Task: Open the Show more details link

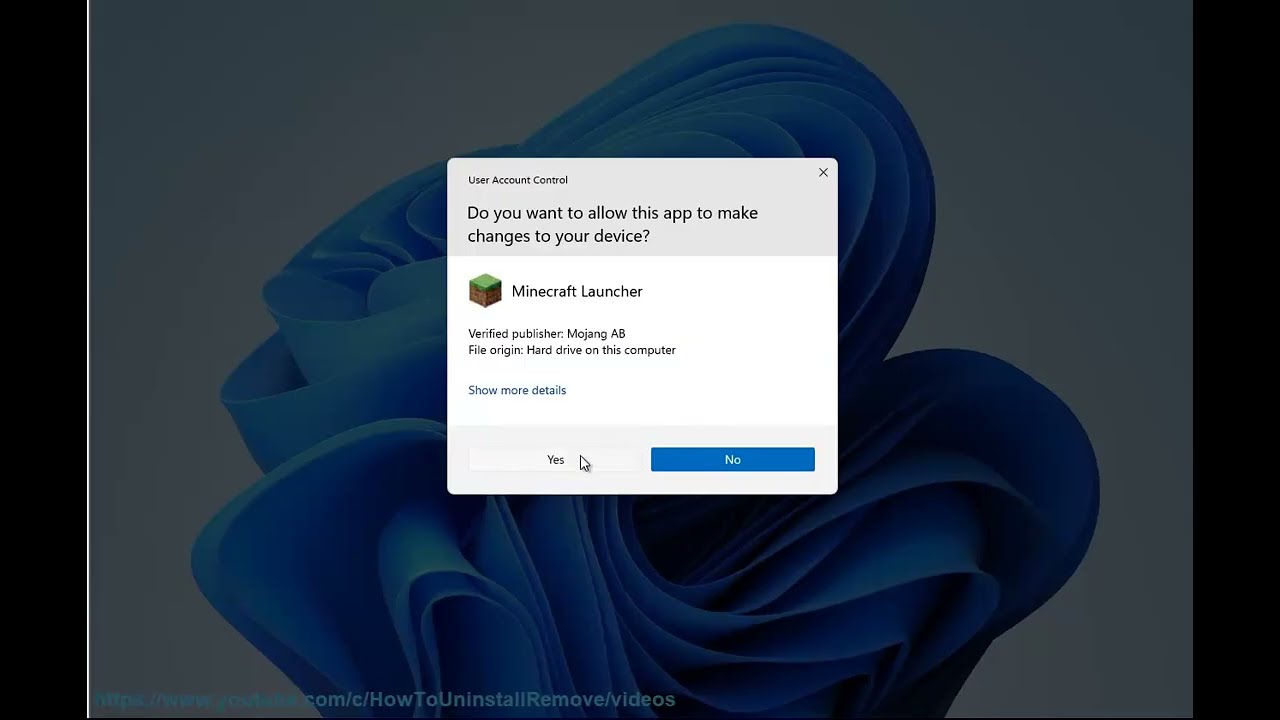Action: (x=517, y=390)
